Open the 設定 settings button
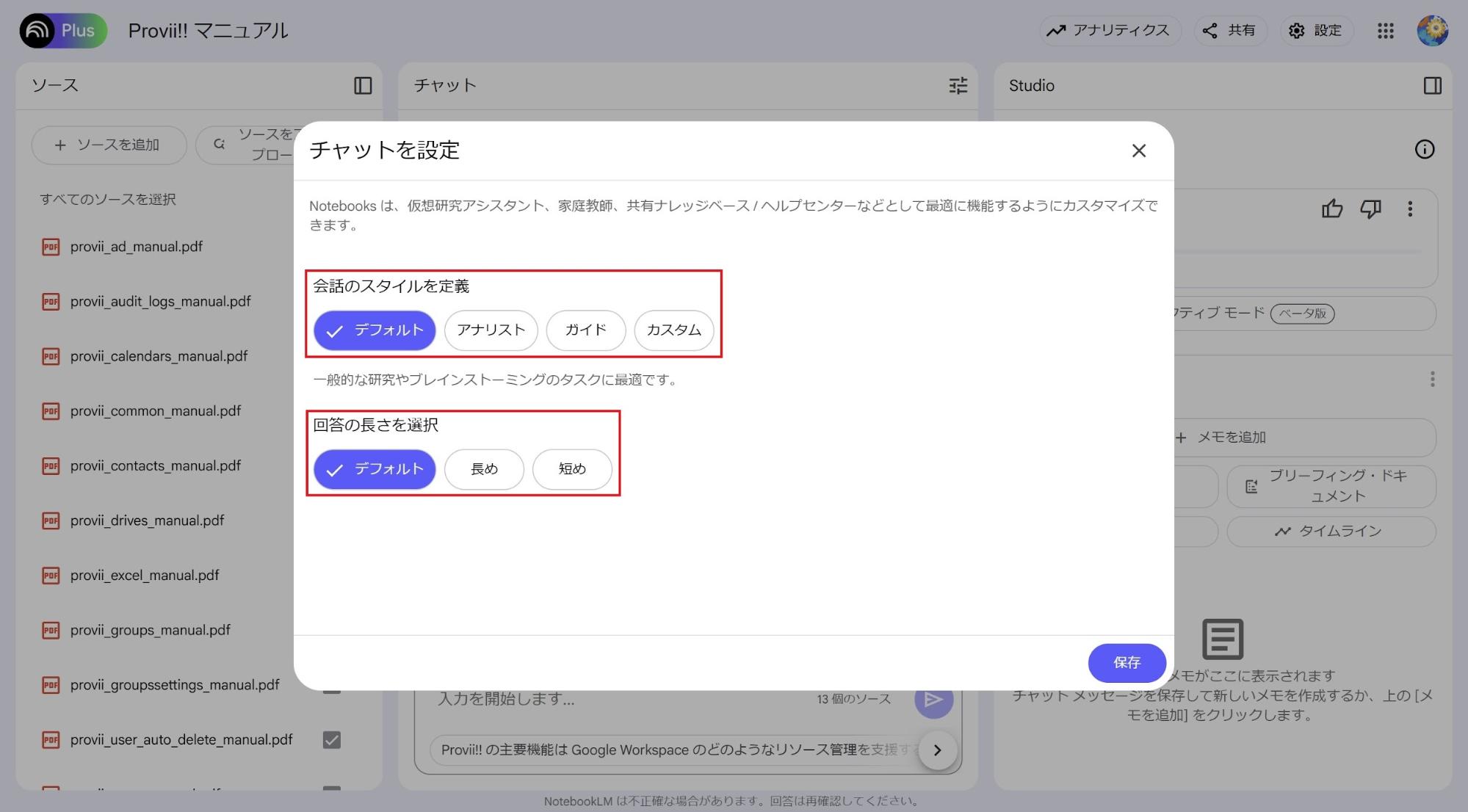1468x812 pixels. pyautogui.click(x=1316, y=31)
